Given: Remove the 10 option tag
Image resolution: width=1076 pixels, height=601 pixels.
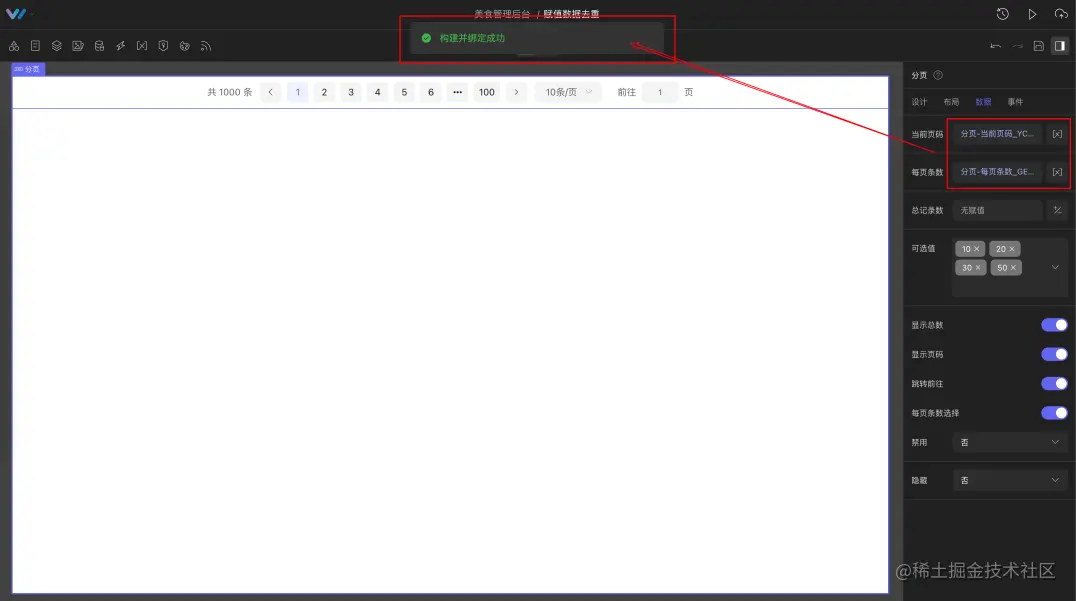Looking at the screenshot, I should click(976, 249).
